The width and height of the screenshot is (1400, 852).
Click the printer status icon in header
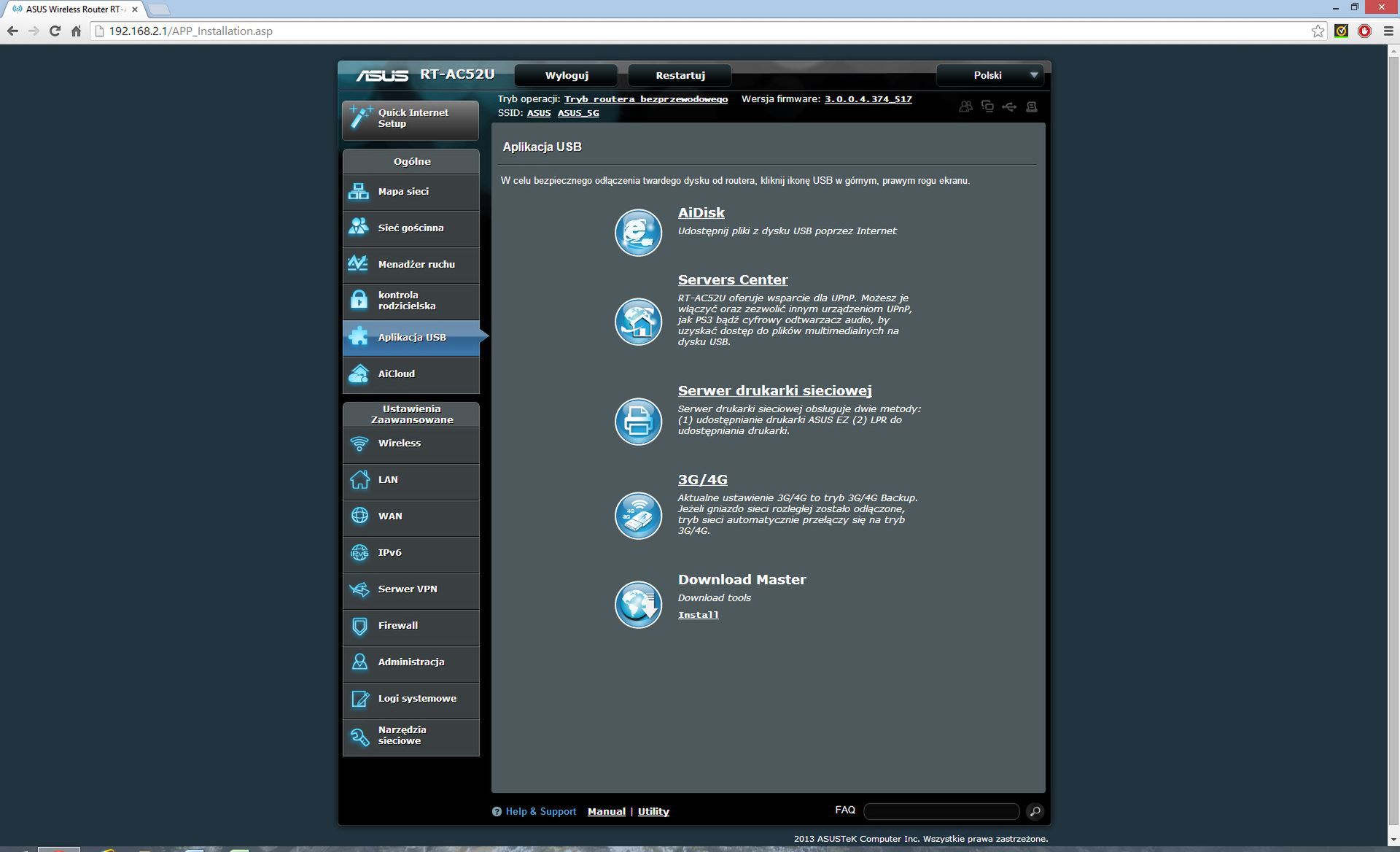pyautogui.click(x=1031, y=106)
